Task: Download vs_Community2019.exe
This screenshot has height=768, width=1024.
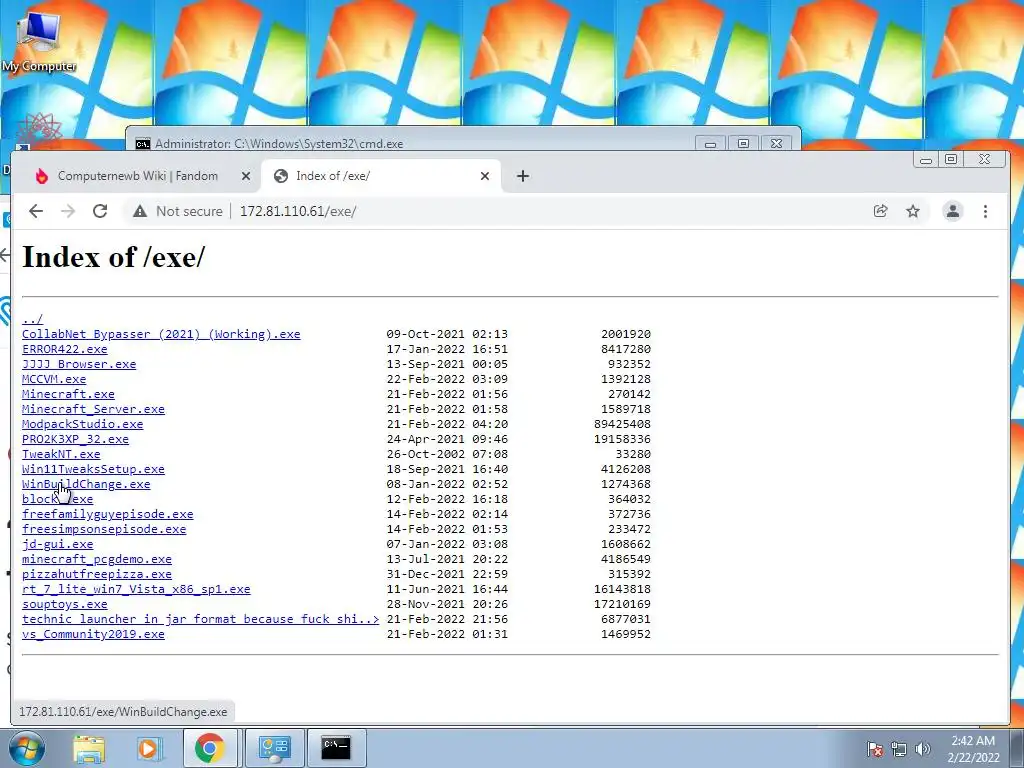Action: pyautogui.click(x=93, y=634)
